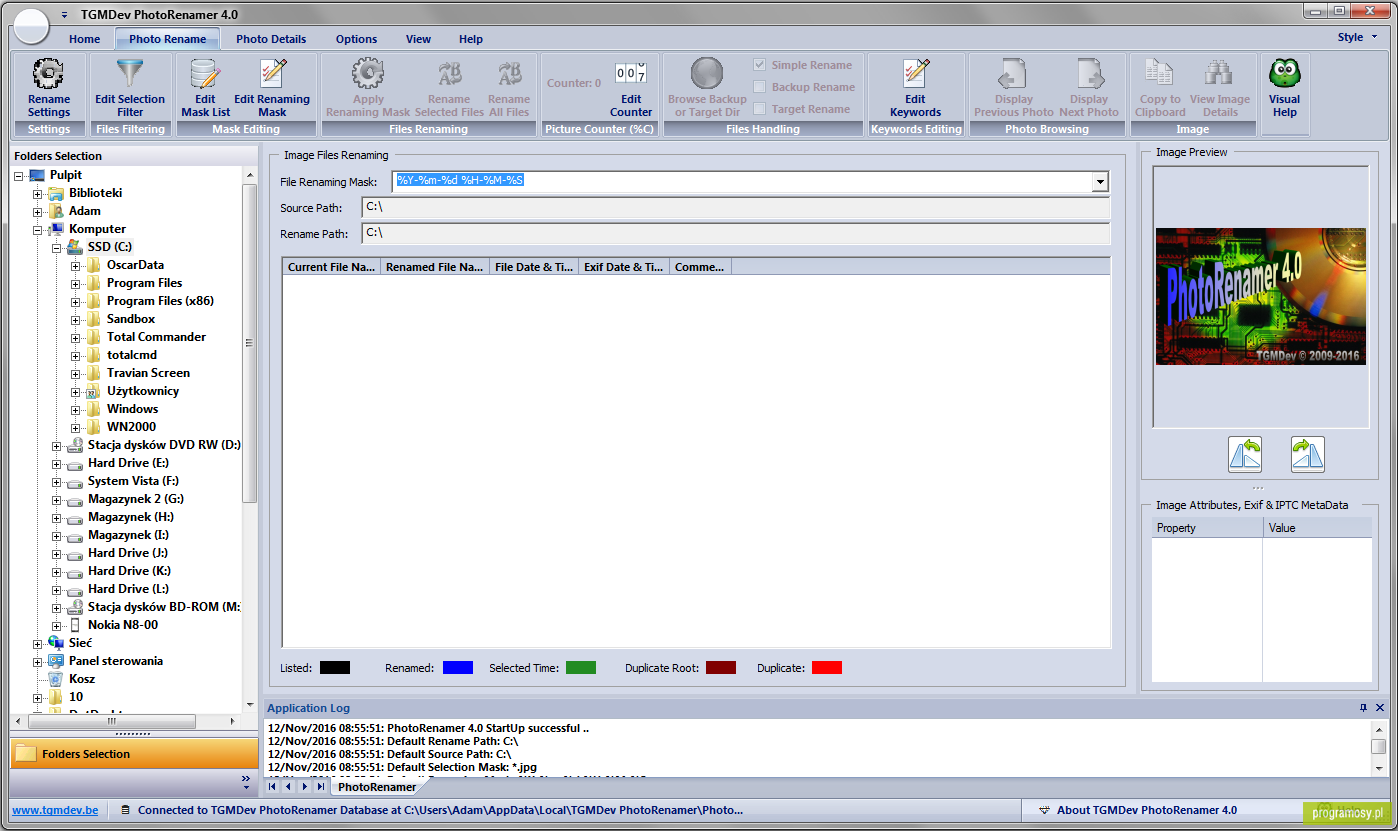This screenshot has height=831, width=1398.
Task: Click the Renamed blue color swatch
Action: point(458,667)
